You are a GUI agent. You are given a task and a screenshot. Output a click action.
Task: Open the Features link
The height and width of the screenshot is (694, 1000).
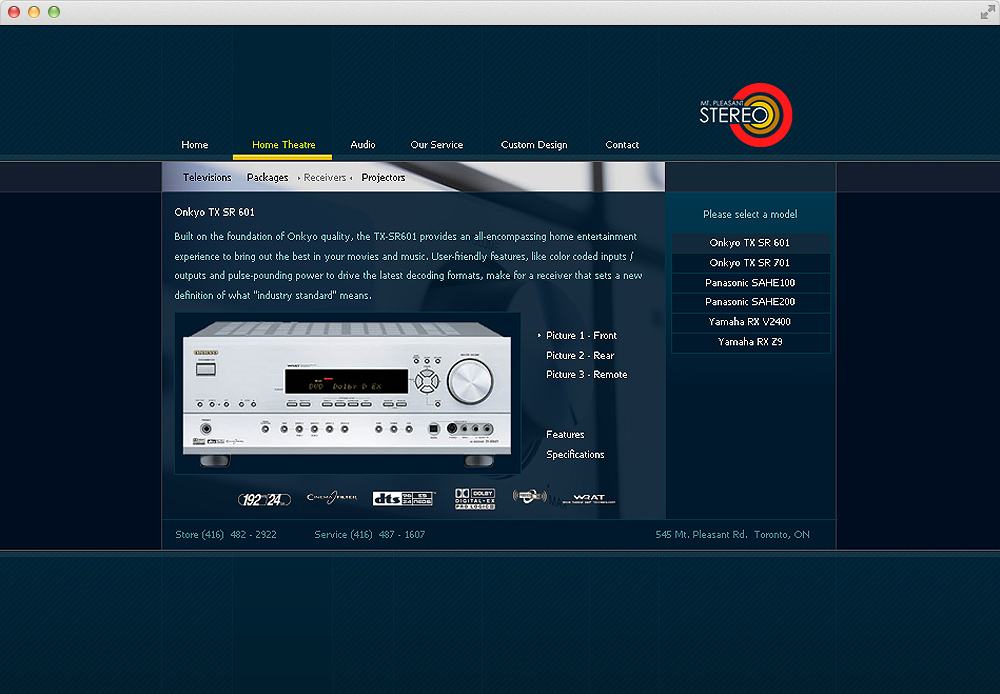565,434
